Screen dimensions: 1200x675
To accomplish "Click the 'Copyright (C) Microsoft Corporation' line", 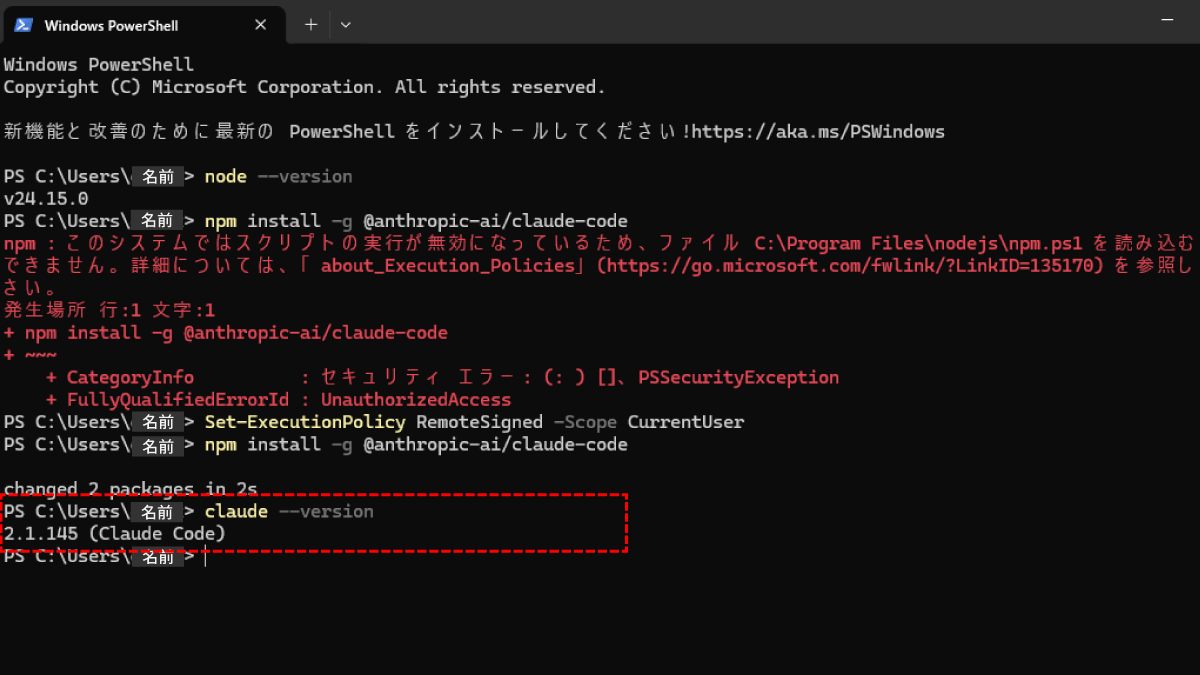I will point(304,87).
